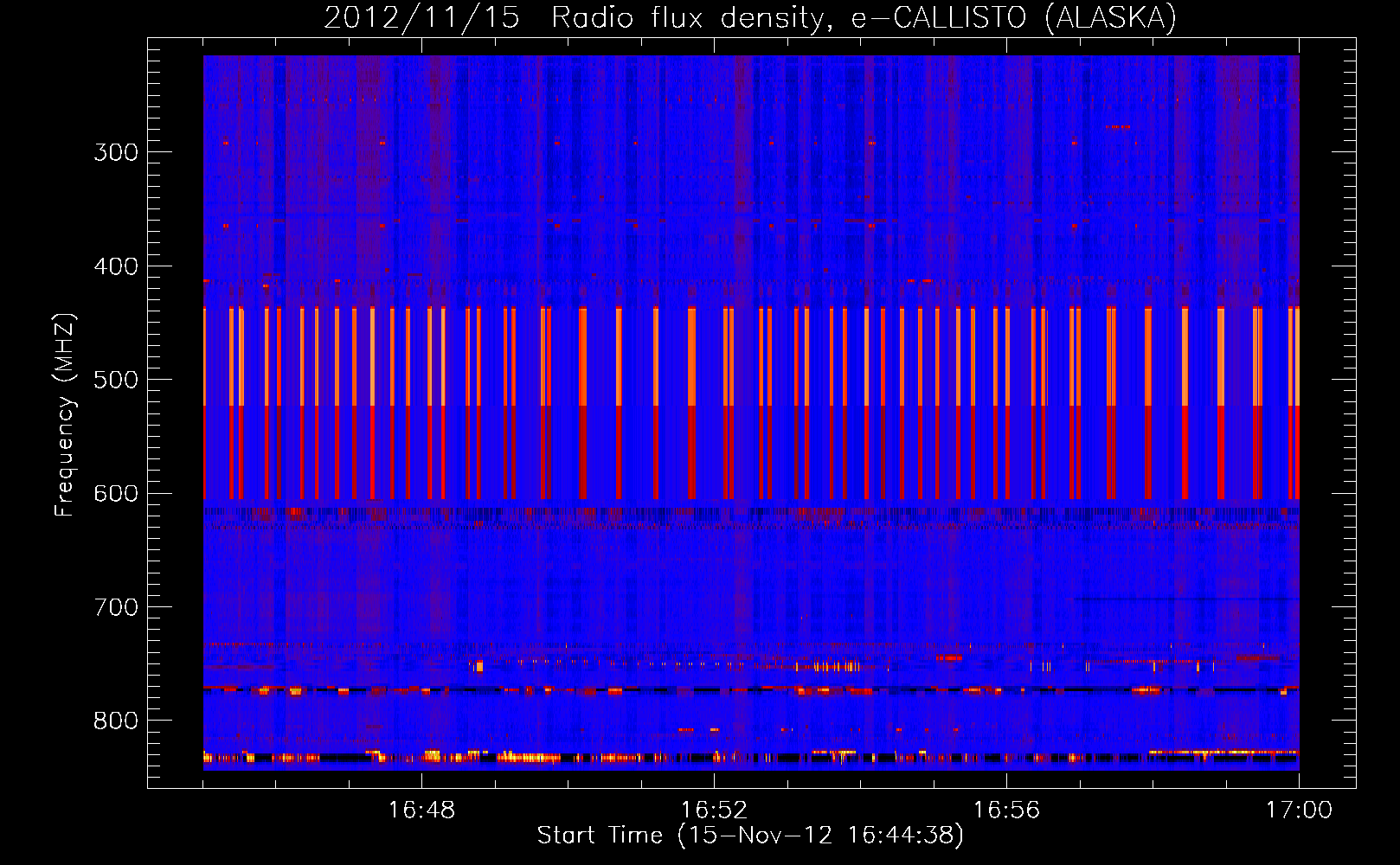Image resolution: width=1400 pixels, height=865 pixels.
Task: Click the 16:52 time tick label
Action: click(x=714, y=811)
